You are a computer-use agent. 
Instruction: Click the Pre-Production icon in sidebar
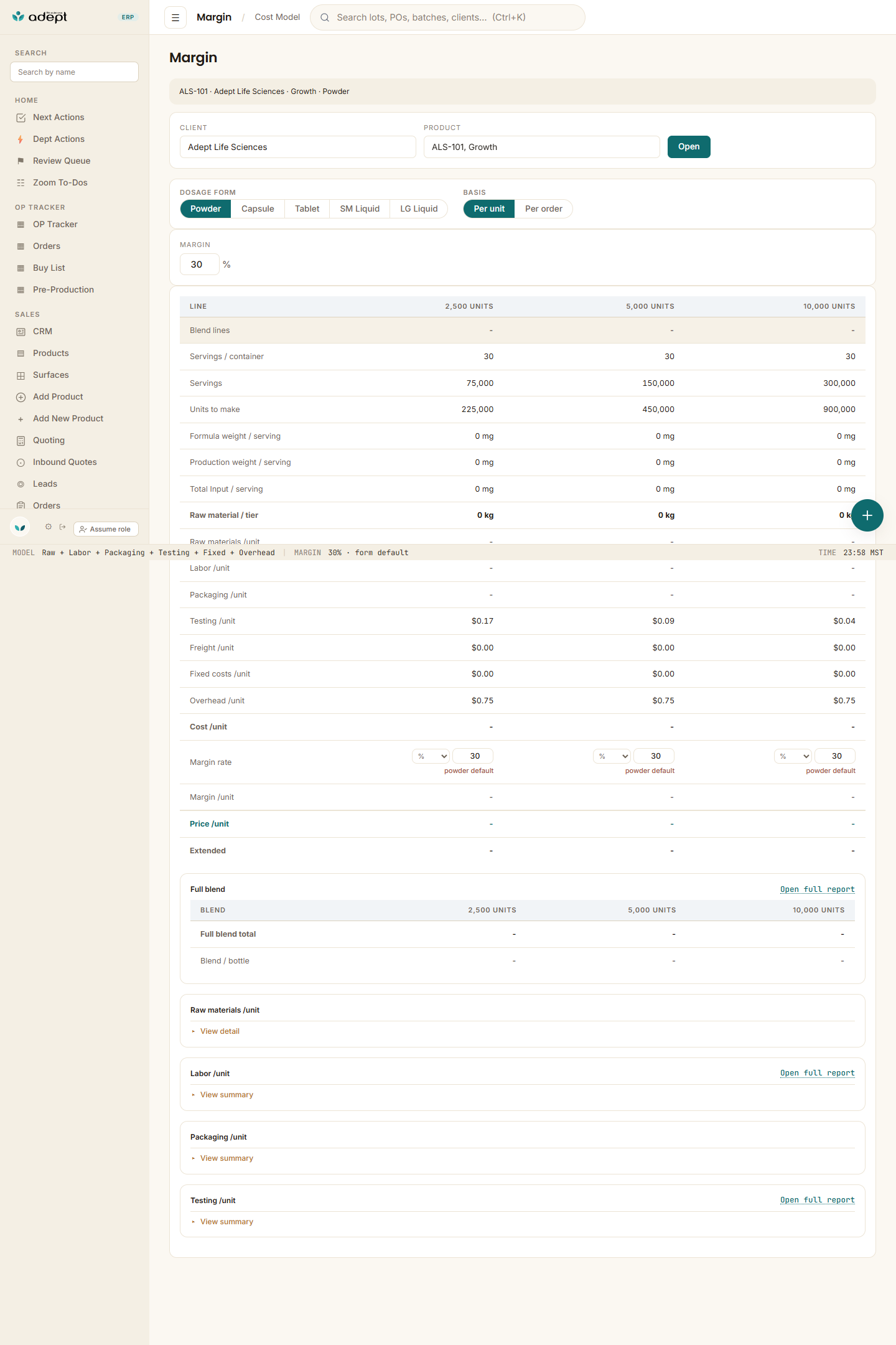21,290
